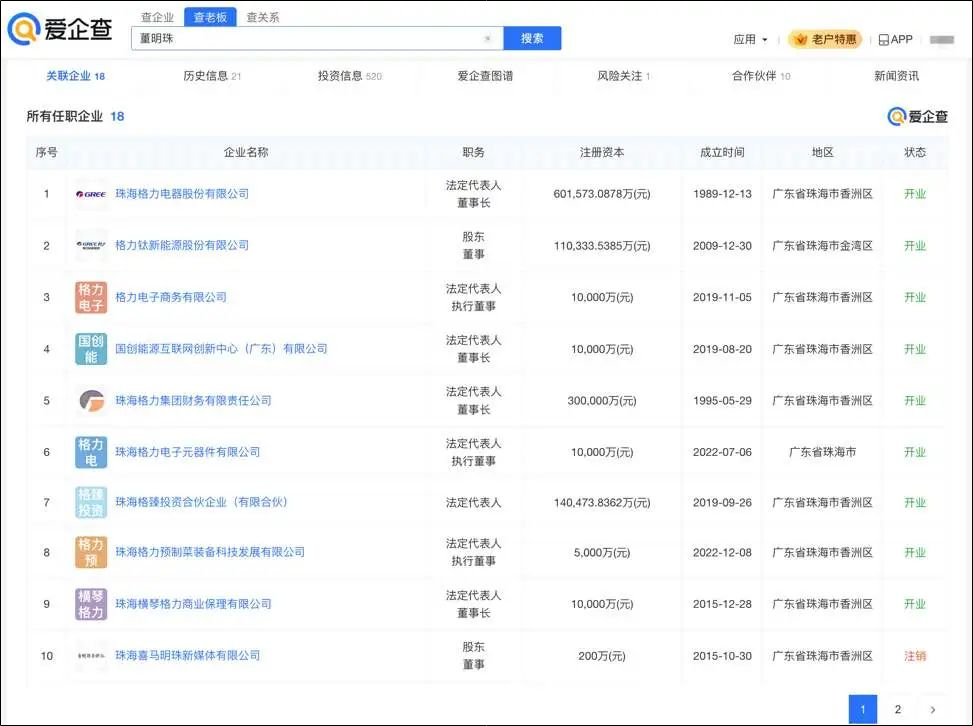
Task: Click the 格力预 logo tile in row 8
Action: [91, 552]
